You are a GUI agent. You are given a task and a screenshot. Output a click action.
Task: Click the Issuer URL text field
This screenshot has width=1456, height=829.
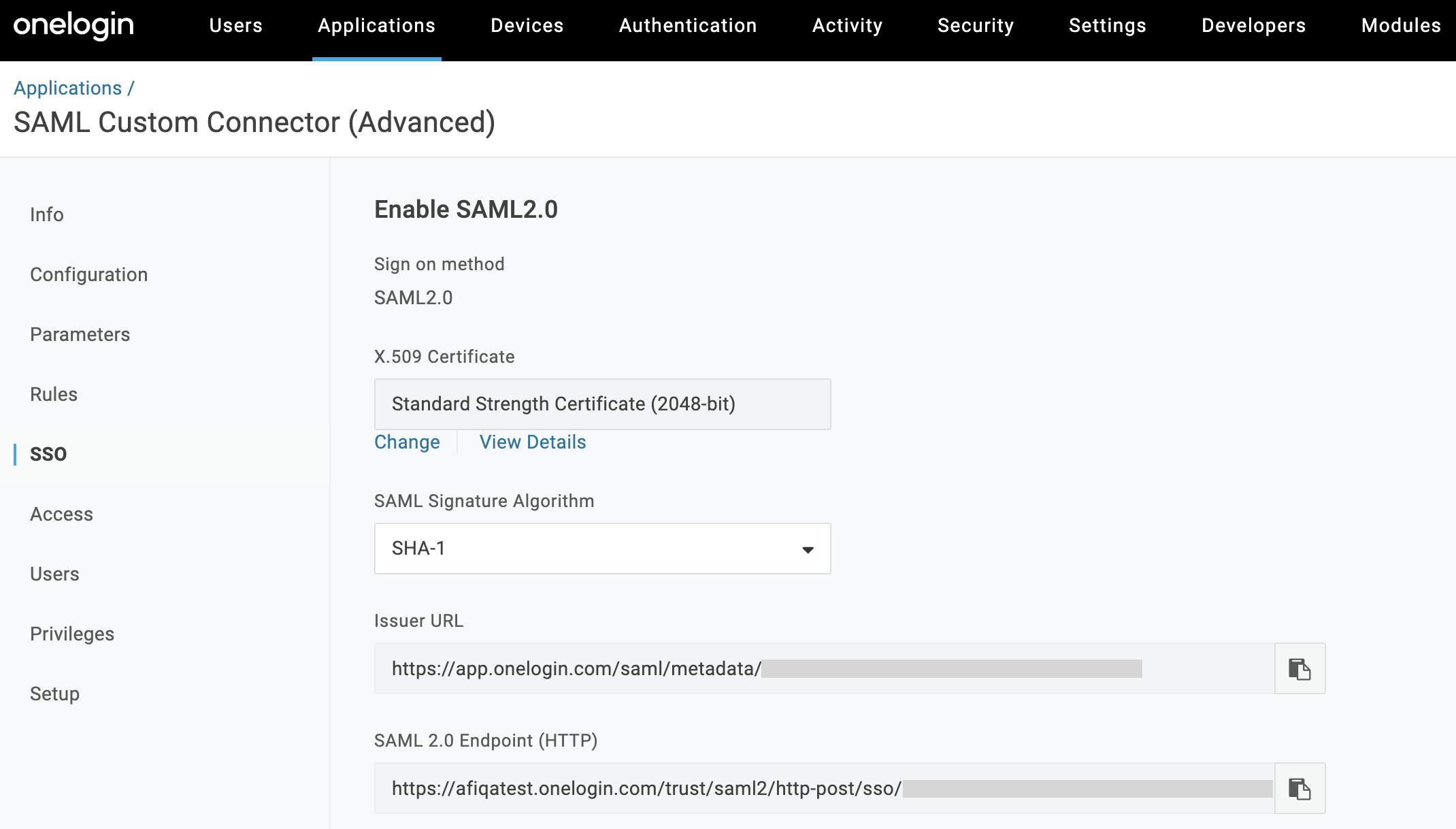pos(823,668)
